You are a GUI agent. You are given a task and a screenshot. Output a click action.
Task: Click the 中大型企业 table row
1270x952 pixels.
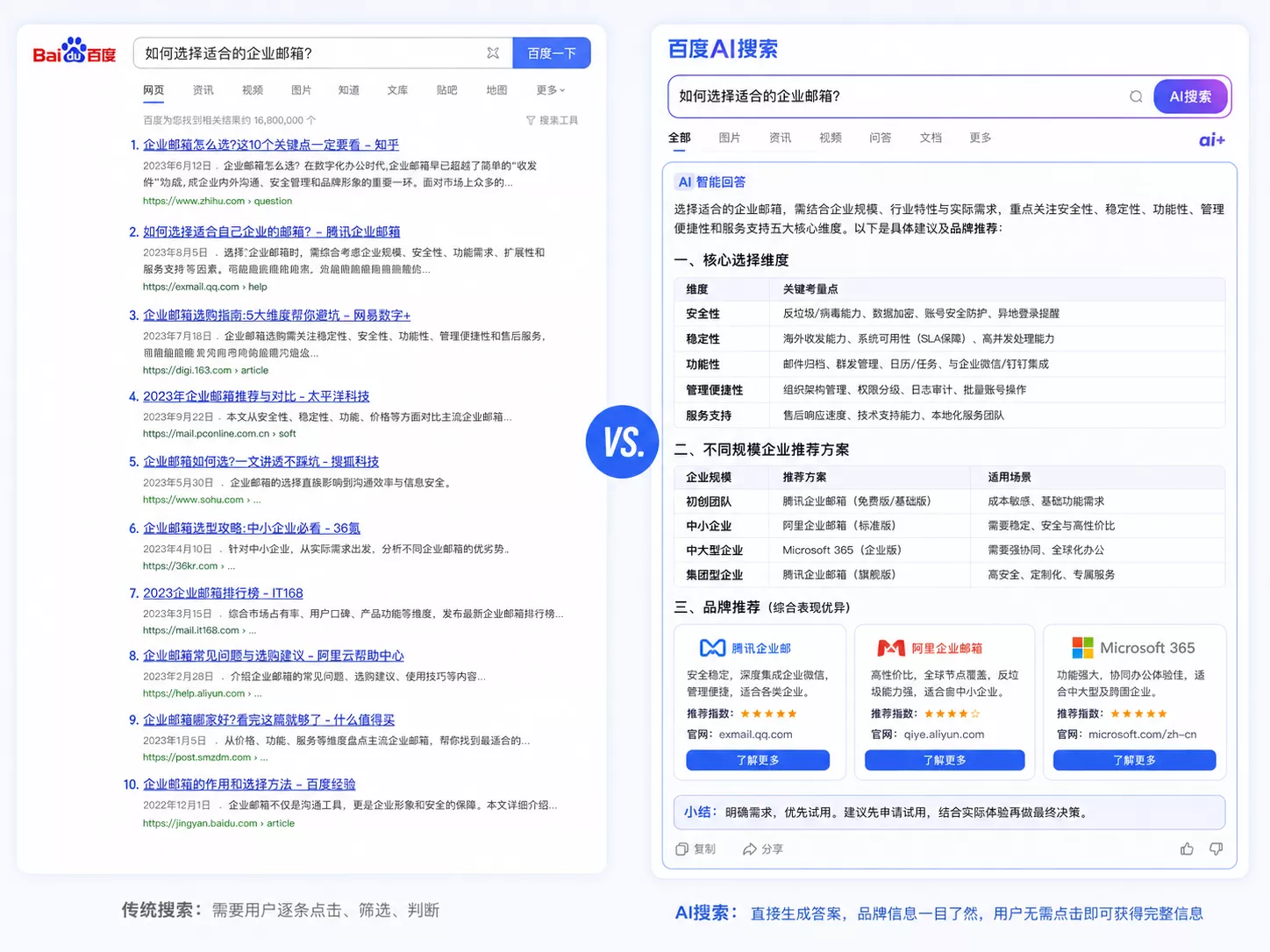pos(950,550)
